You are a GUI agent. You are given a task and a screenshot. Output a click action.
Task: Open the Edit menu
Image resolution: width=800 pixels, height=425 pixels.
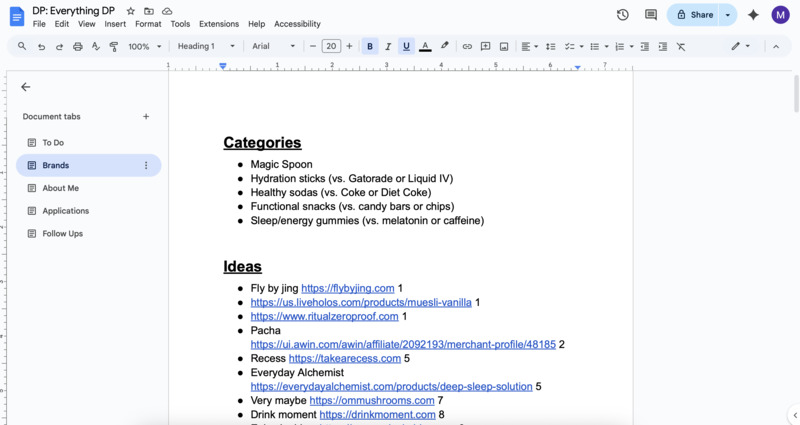tap(62, 24)
